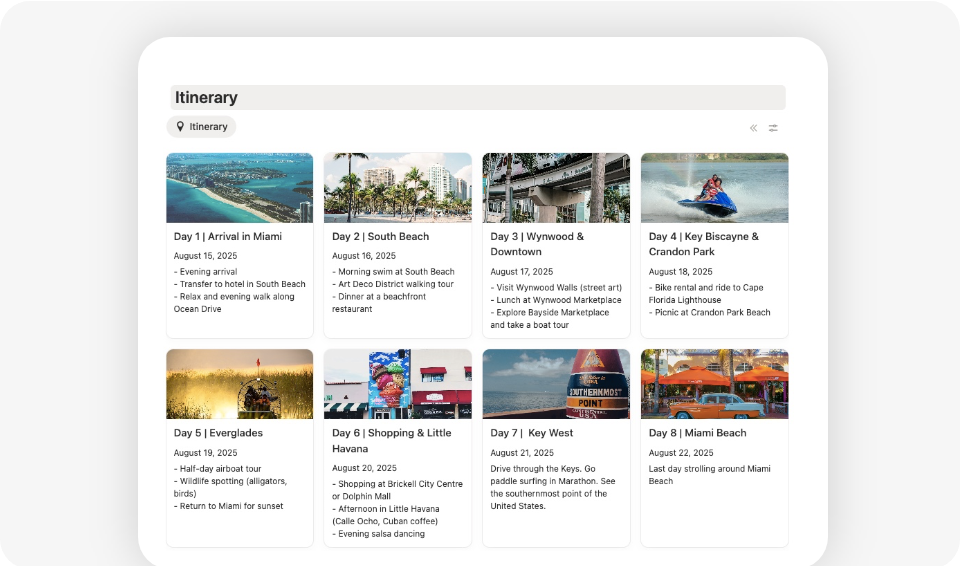Click 'Lunch at Wynwood Marketplace' text

pyautogui.click(x=559, y=300)
